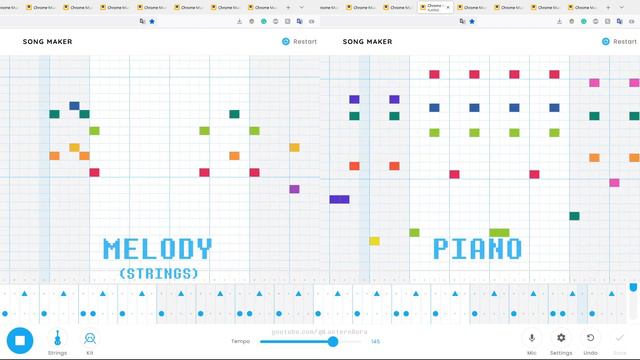Restart the song in the Melody window

299,41
